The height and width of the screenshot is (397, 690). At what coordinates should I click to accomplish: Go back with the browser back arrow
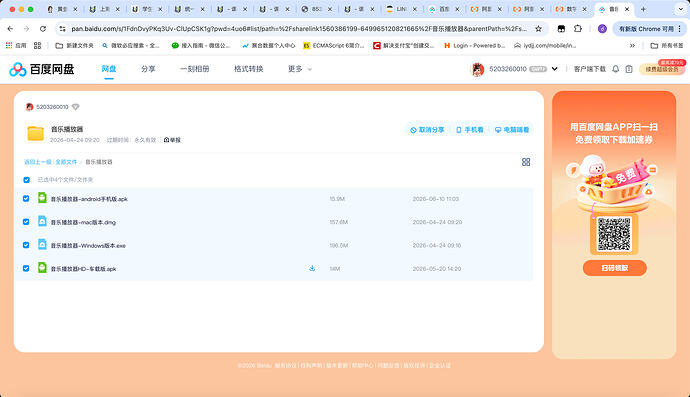pos(11,29)
